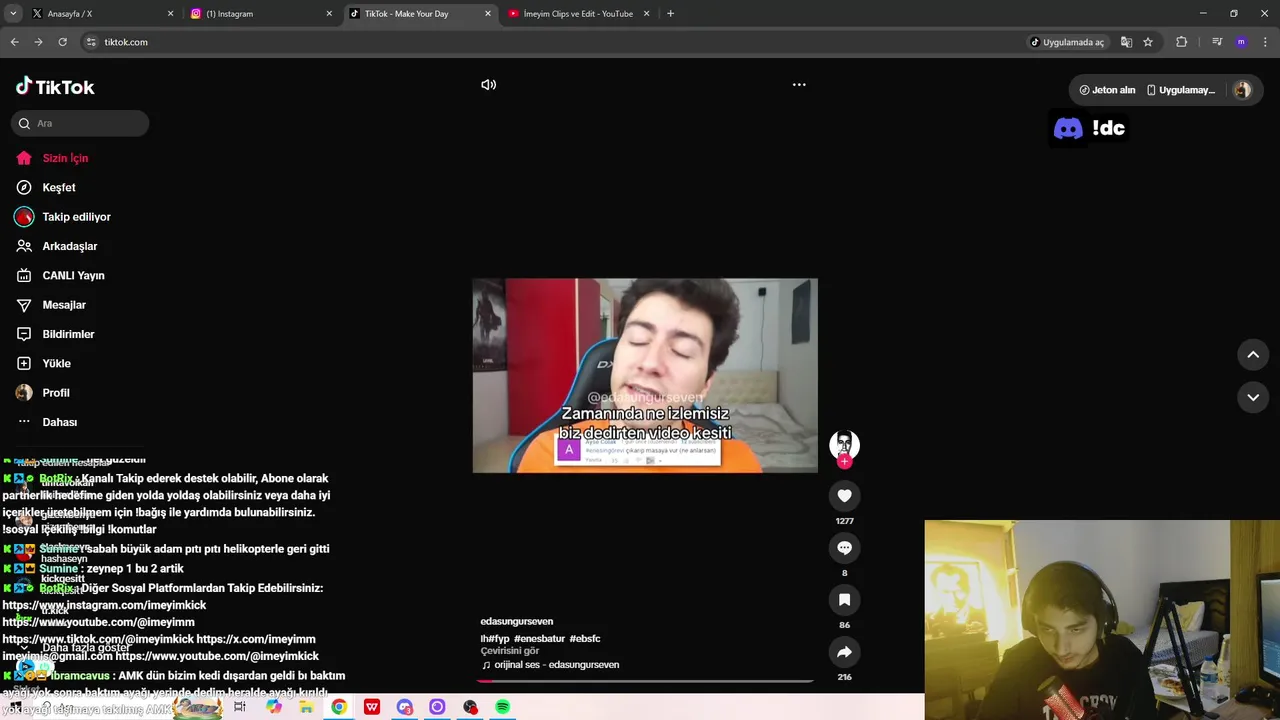Mute the video with speaker icon
This screenshot has height=720, width=1280.
coord(488,85)
